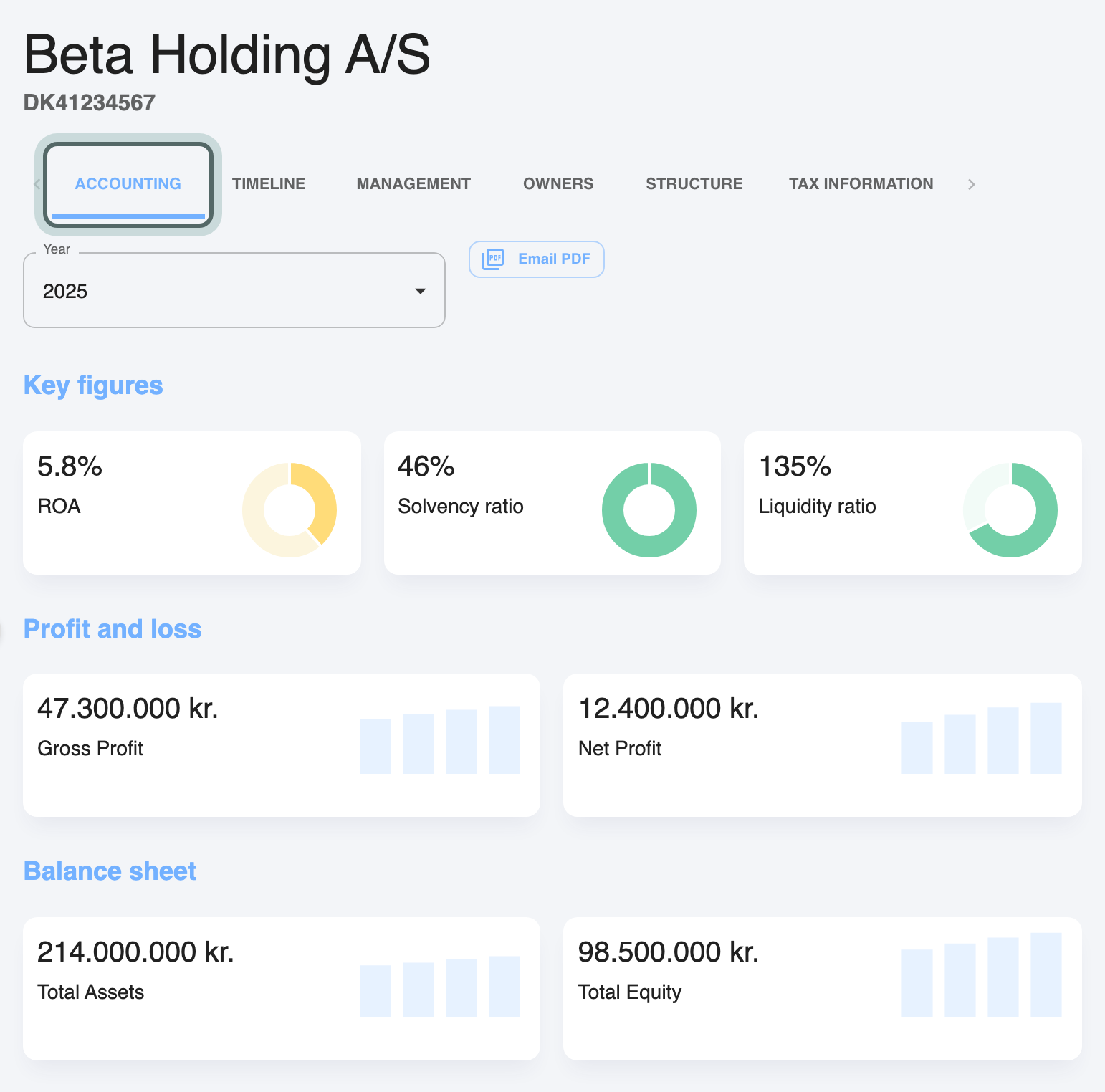1105x1092 pixels.
Task: Click the Key figures heading
Action: point(93,385)
